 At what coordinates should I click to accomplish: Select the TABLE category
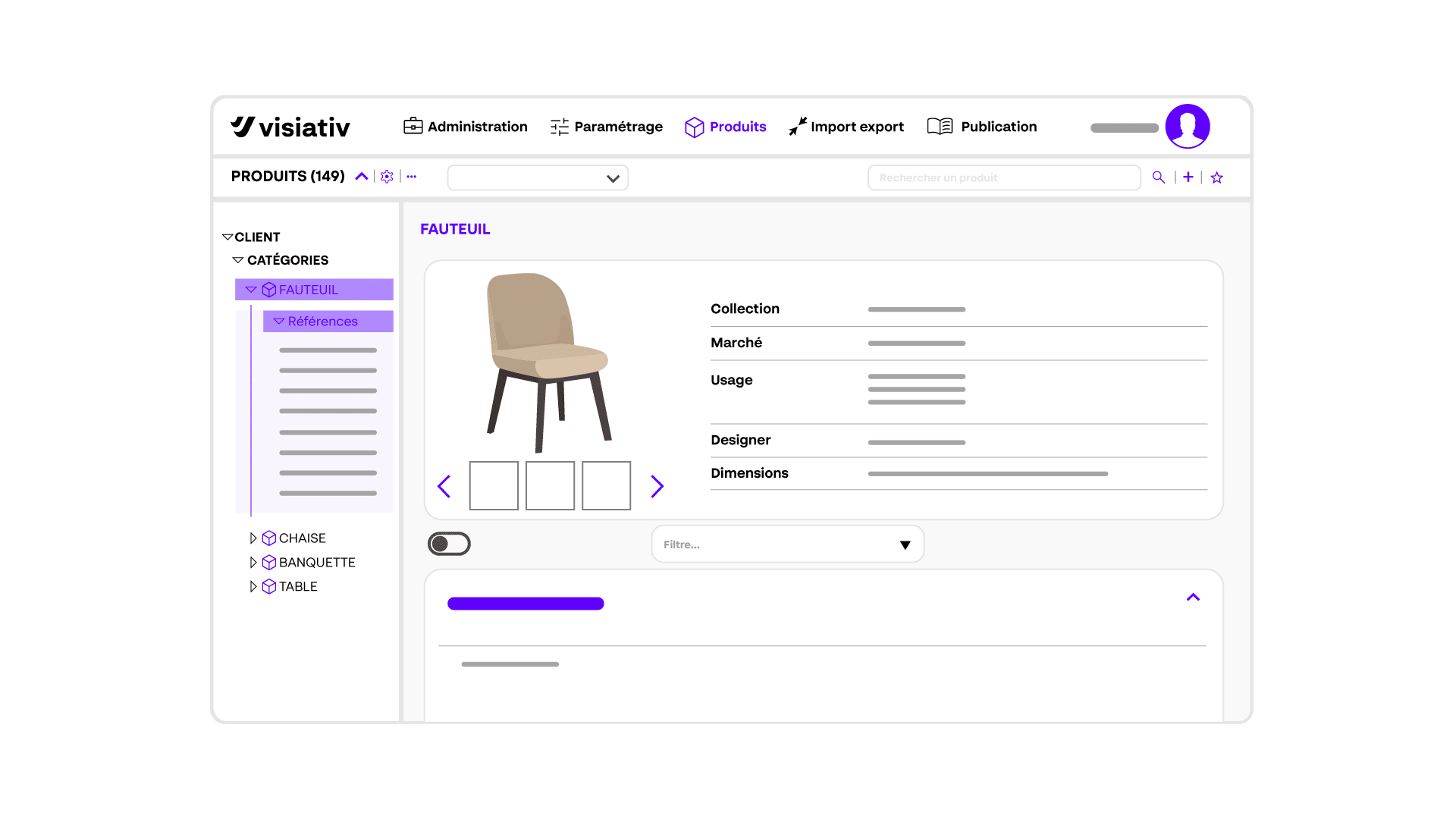tap(298, 587)
